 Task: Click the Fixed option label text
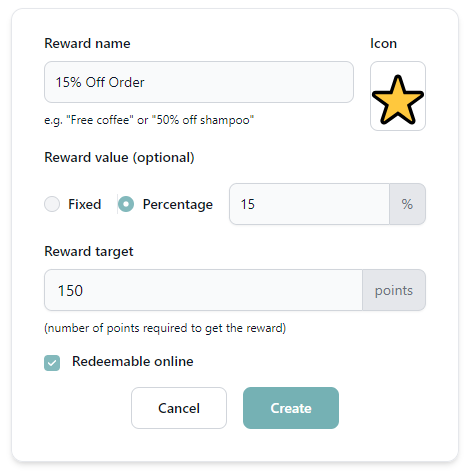coord(85,204)
